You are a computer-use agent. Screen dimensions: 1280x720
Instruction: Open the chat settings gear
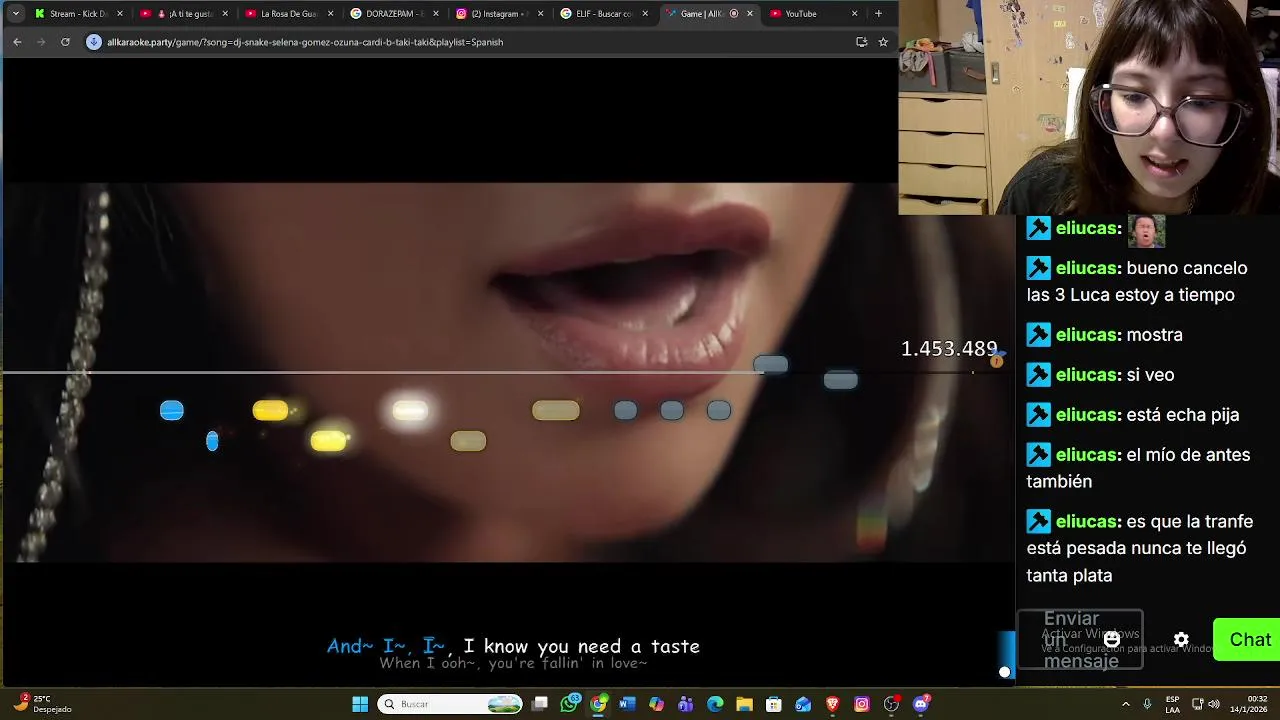click(1181, 640)
